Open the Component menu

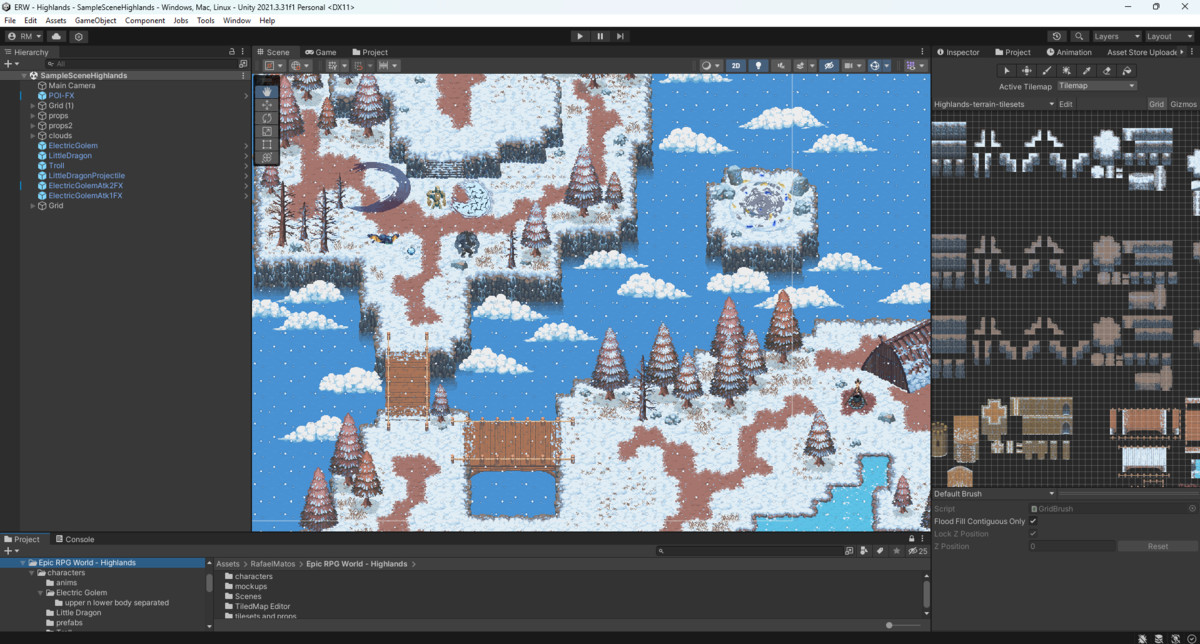(x=145, y=20)
